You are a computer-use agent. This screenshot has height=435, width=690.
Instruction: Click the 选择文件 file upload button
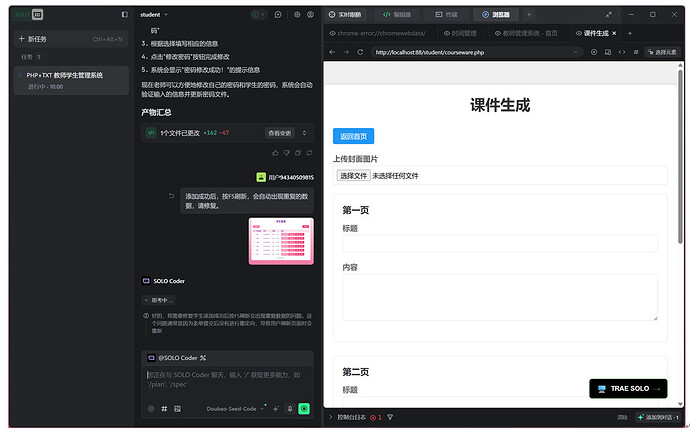point(353,176)
